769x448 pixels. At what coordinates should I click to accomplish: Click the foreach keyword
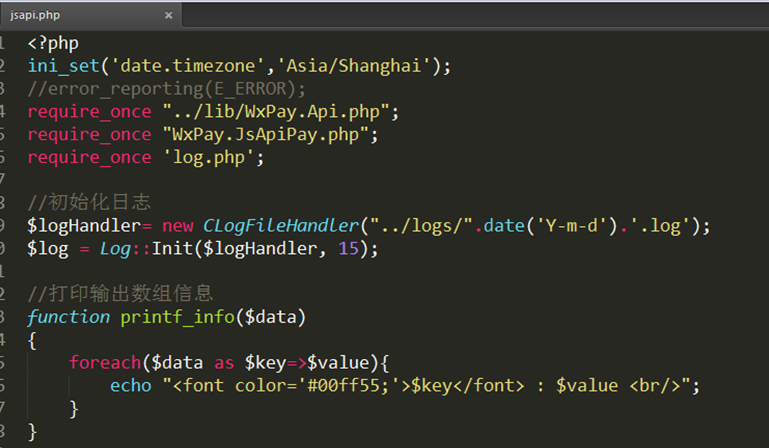(x=105, y=363)
